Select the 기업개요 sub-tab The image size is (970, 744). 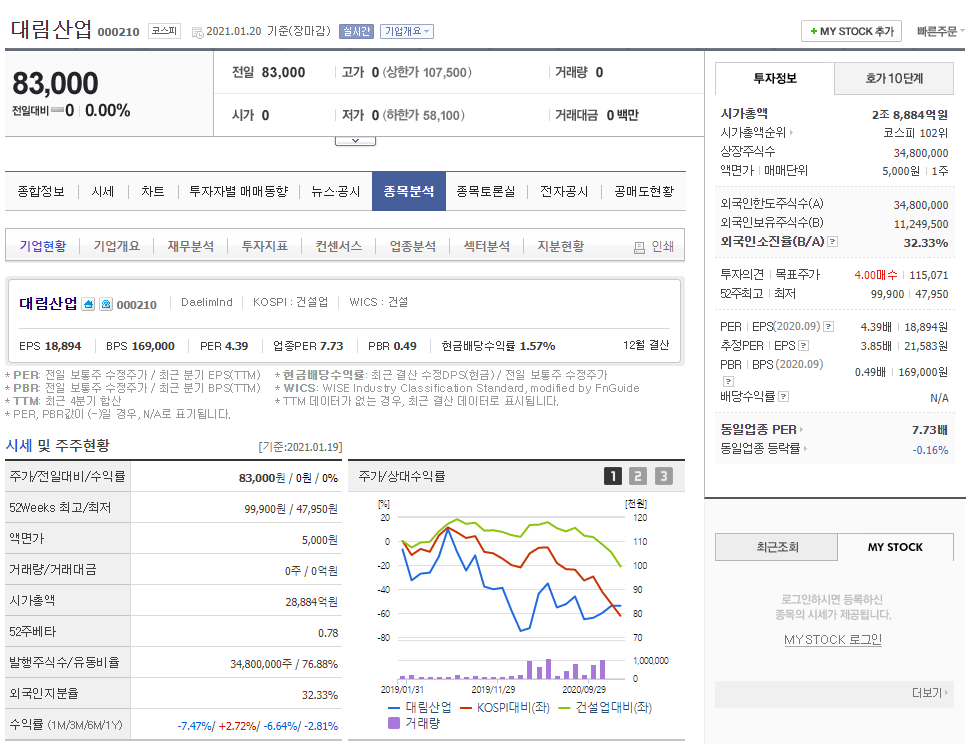tap(116, 246)
